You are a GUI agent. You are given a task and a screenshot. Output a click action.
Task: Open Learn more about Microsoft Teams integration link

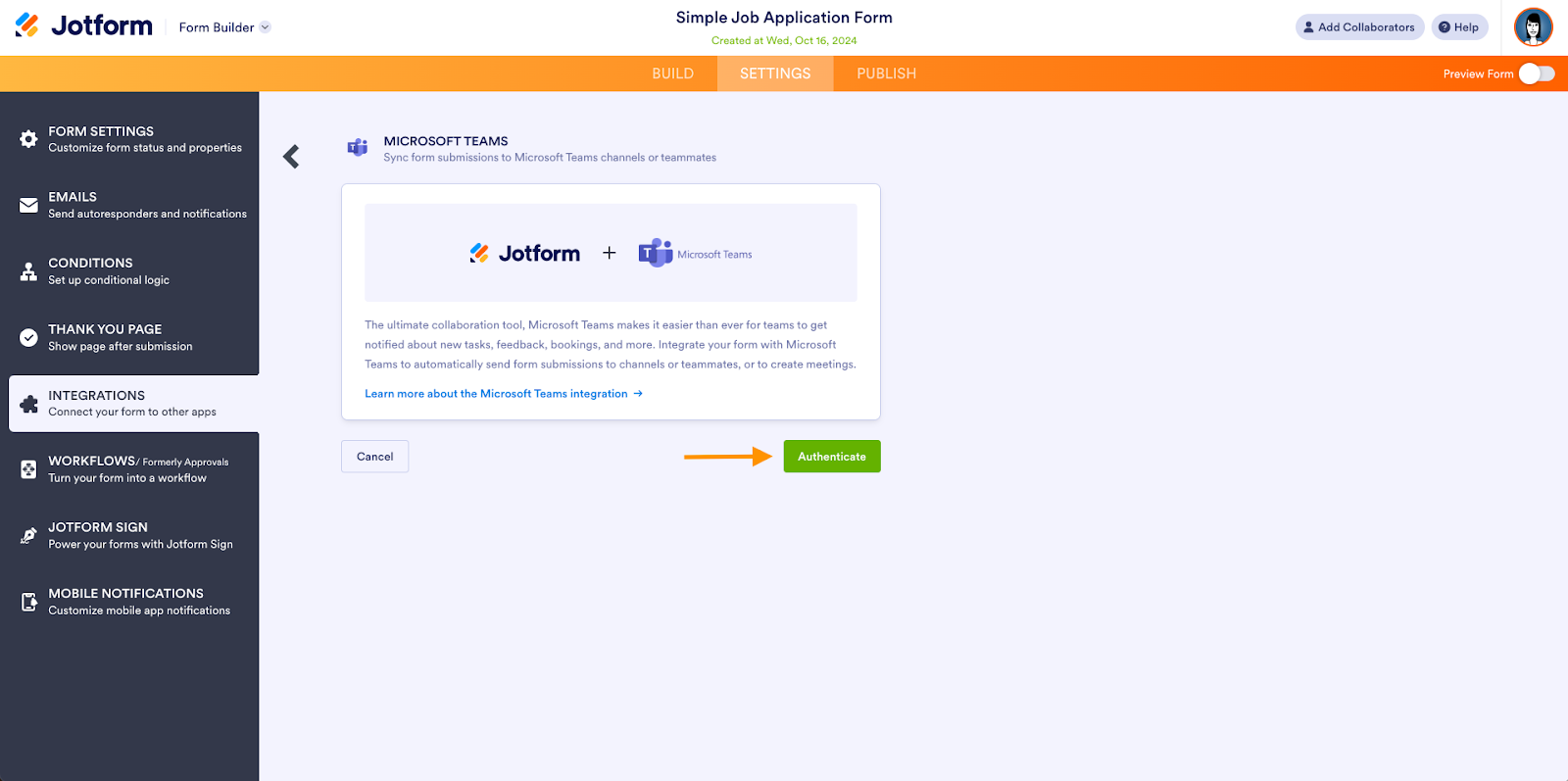504,394
